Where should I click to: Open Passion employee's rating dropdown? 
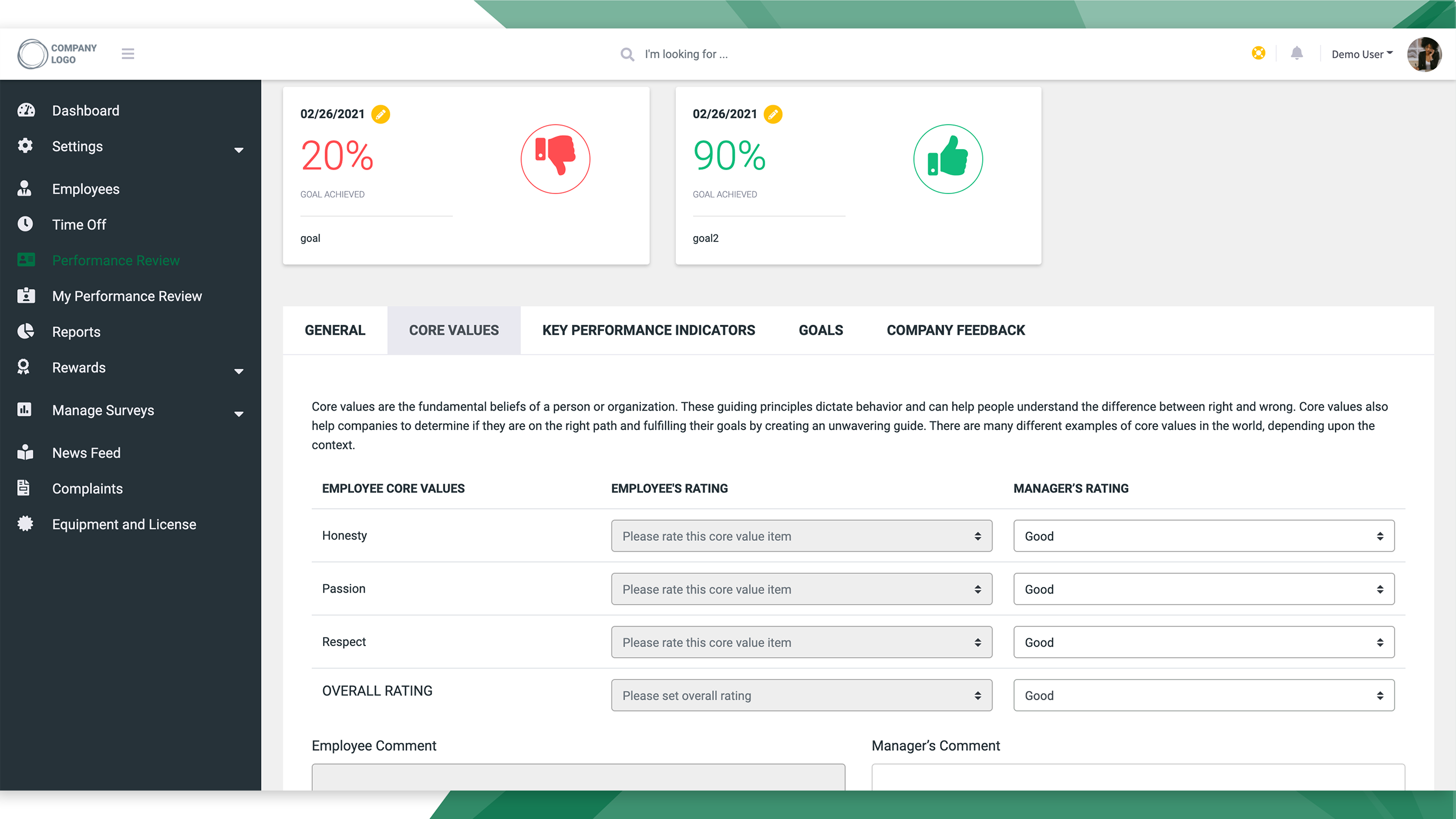pyautogui.click(x=801, y=589)
